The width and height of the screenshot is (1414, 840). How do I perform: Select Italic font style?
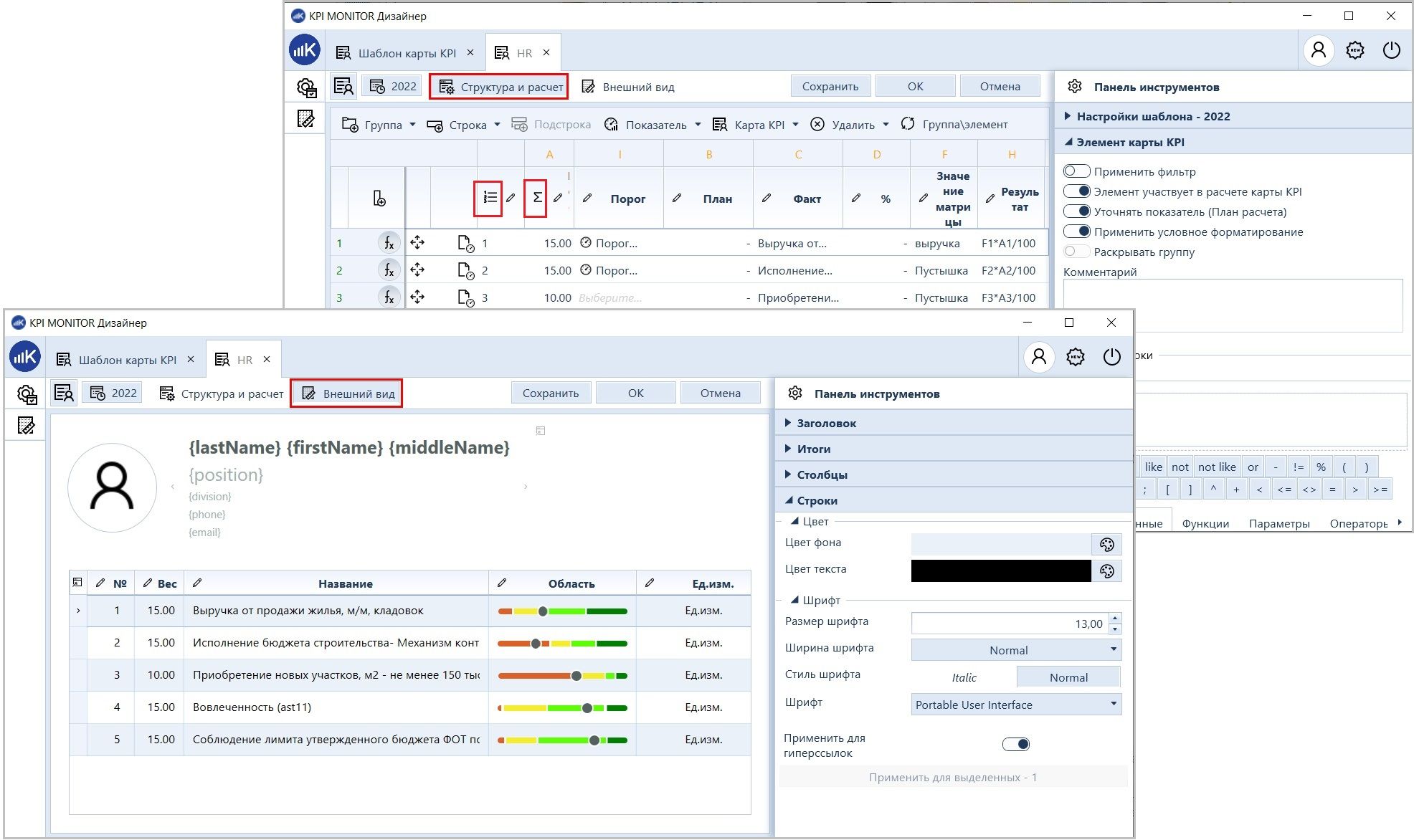point(964,677)
